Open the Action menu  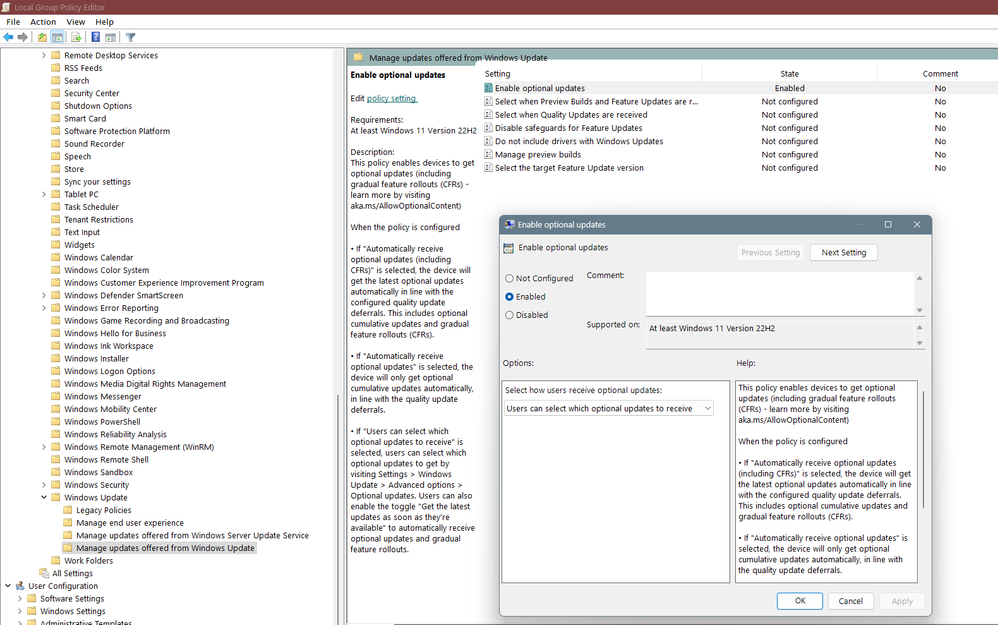[43, 22]
